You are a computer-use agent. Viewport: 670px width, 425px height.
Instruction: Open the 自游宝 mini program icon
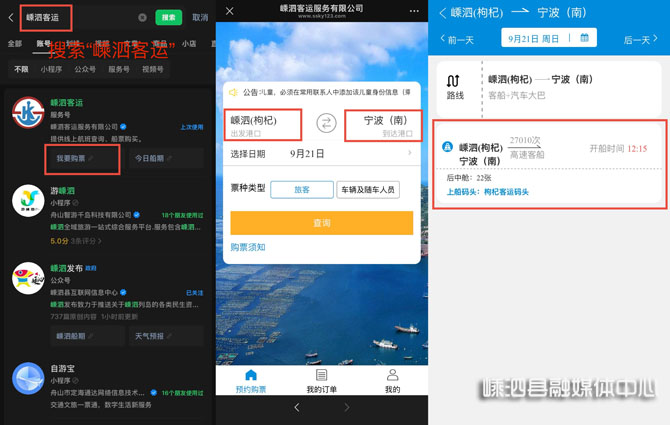pos(28,378)
